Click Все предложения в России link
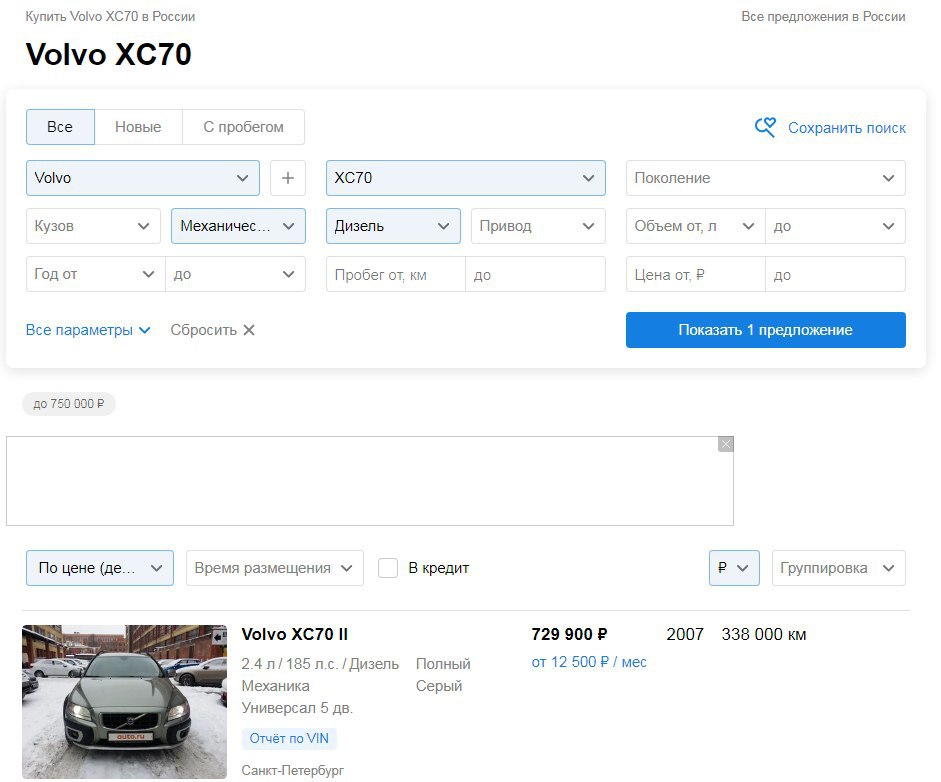Image resolution: width=941 pixels, height=782 pixels. click(x=823, y=17)
